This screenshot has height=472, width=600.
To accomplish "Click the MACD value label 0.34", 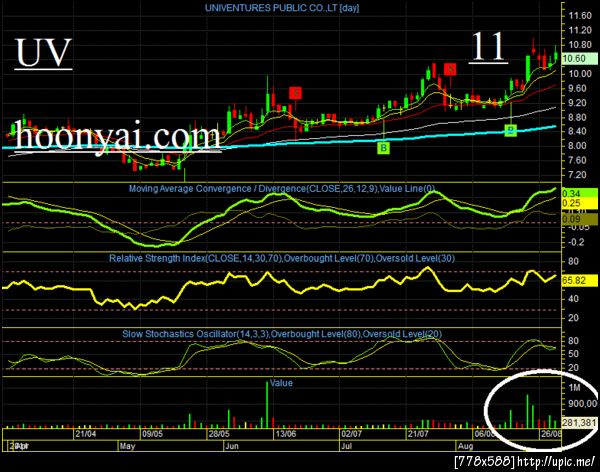I will 579,193.
